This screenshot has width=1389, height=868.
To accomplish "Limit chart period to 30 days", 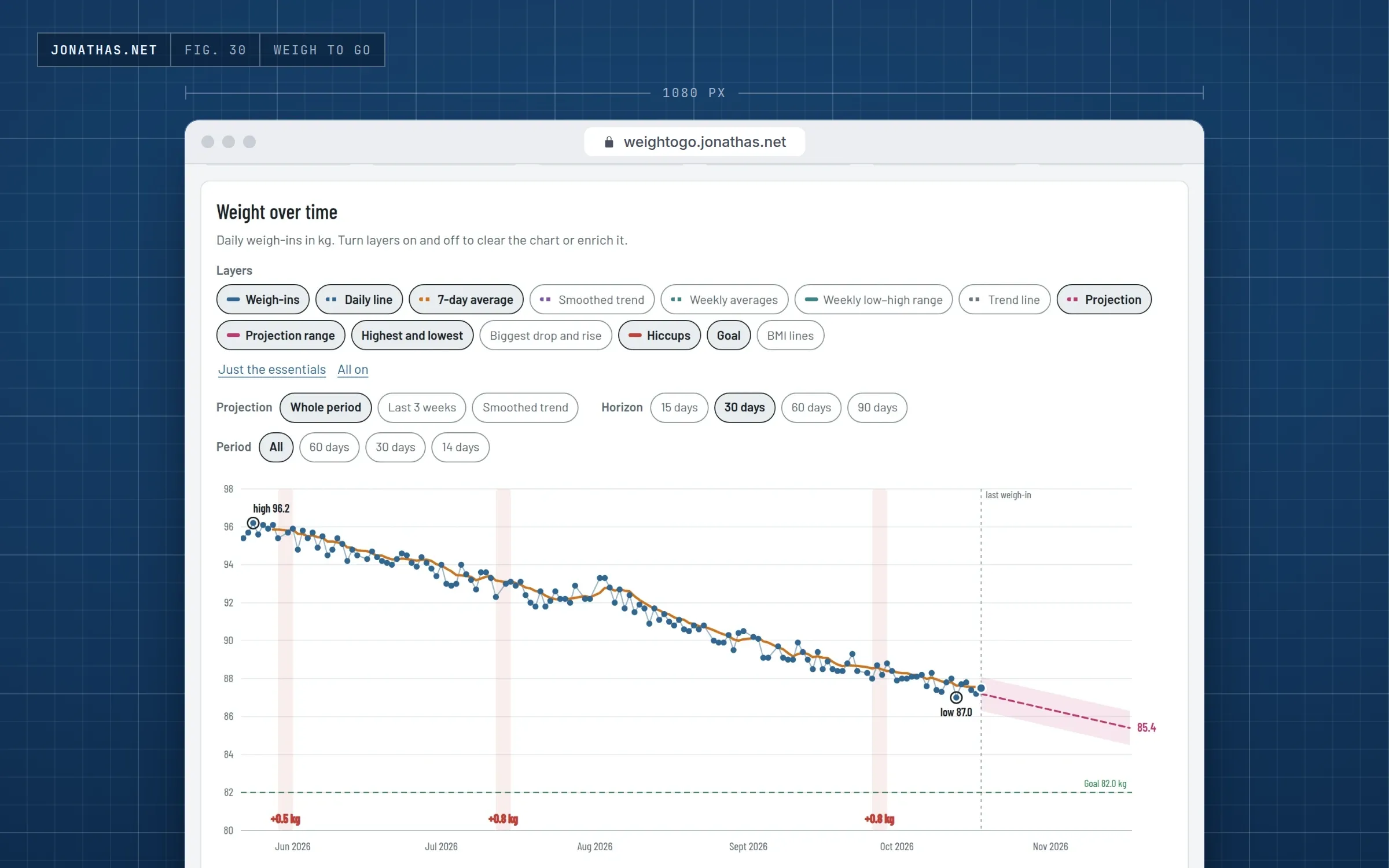I will point(395,447).
